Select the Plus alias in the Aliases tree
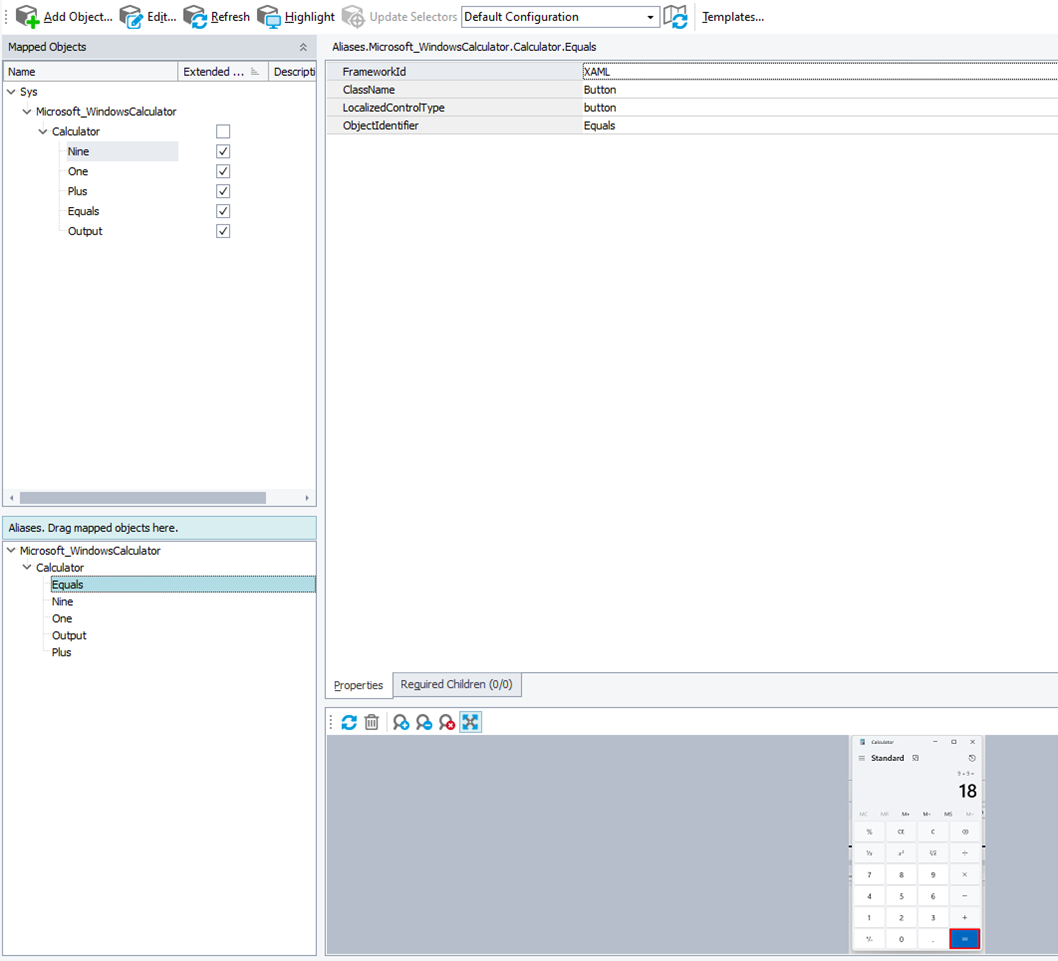1058x961 pixels. pyautogui.click(x=62, y=652)
